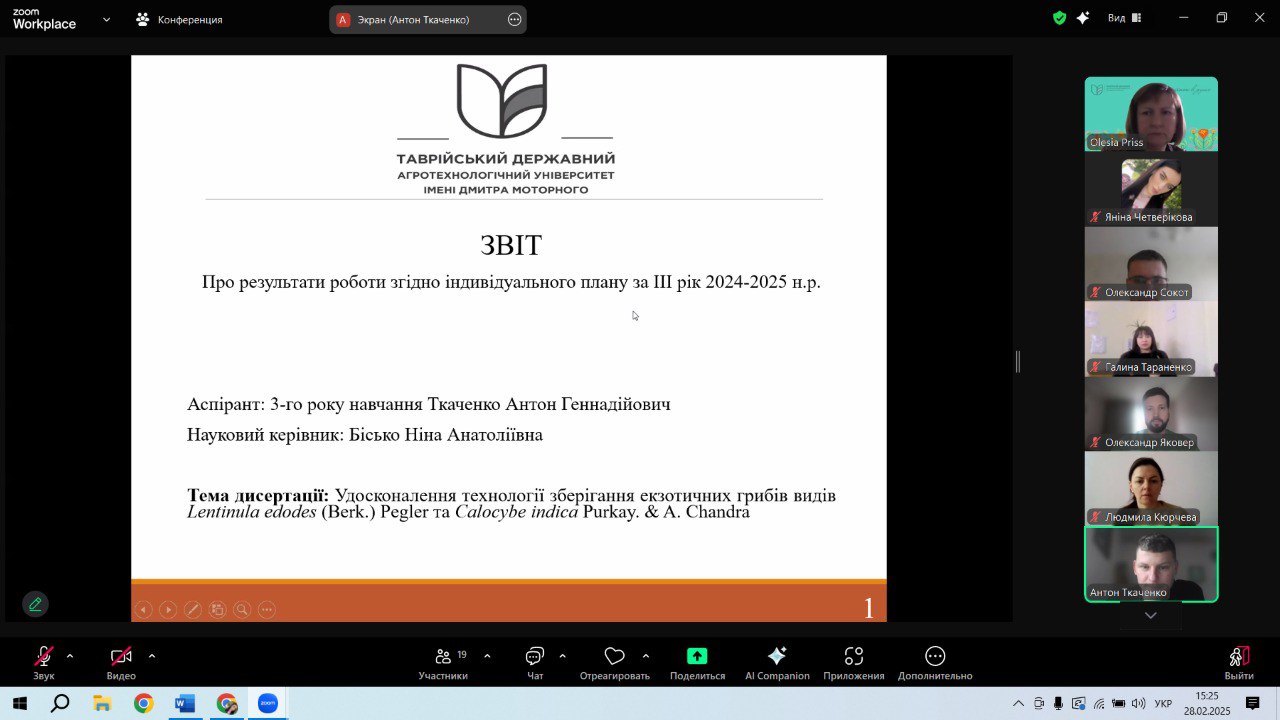Open the Wi-Fi network tray icon
1280x720 pixels.
[1099, 704]
